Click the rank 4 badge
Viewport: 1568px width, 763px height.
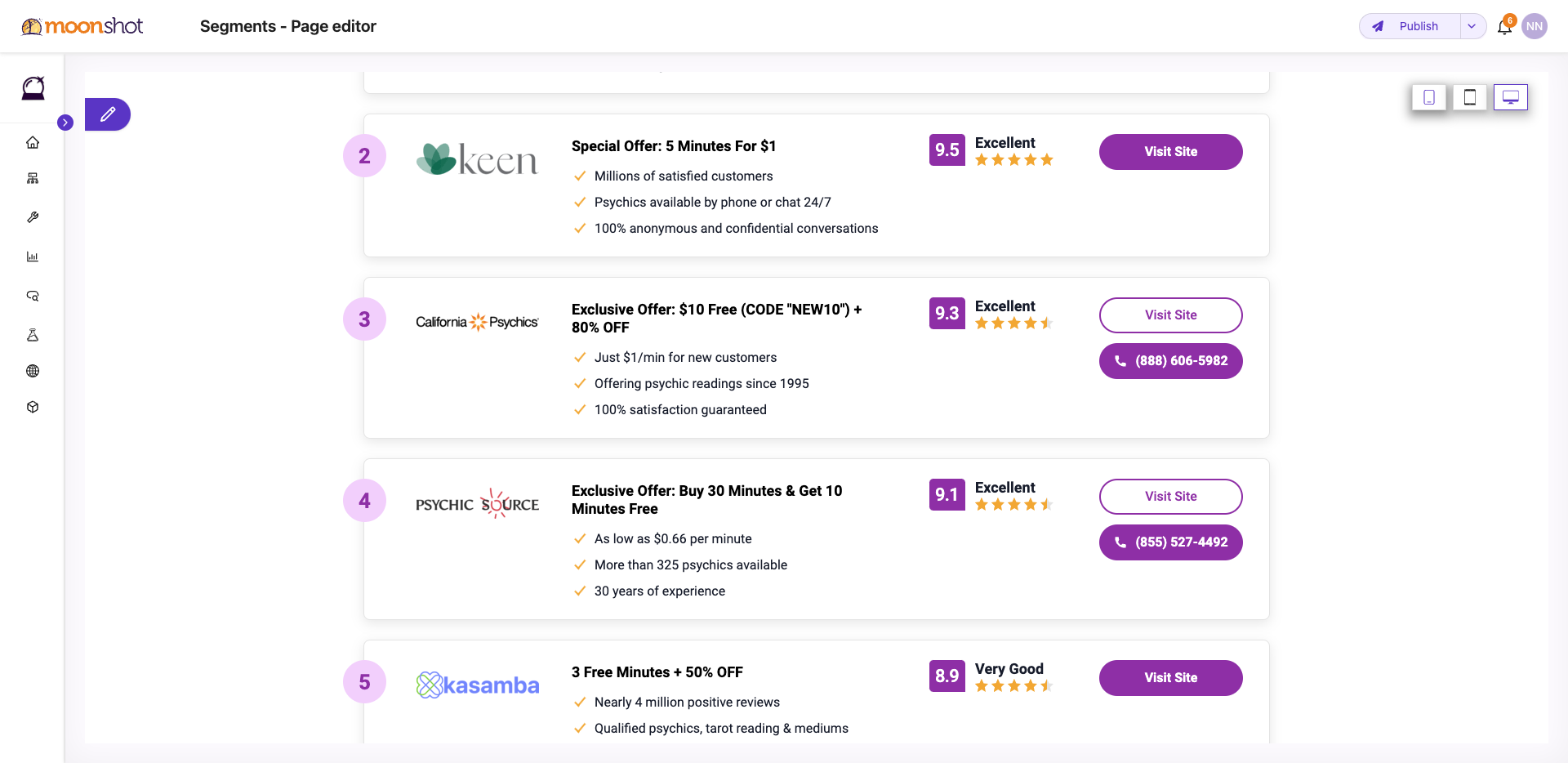pos(364,501)
